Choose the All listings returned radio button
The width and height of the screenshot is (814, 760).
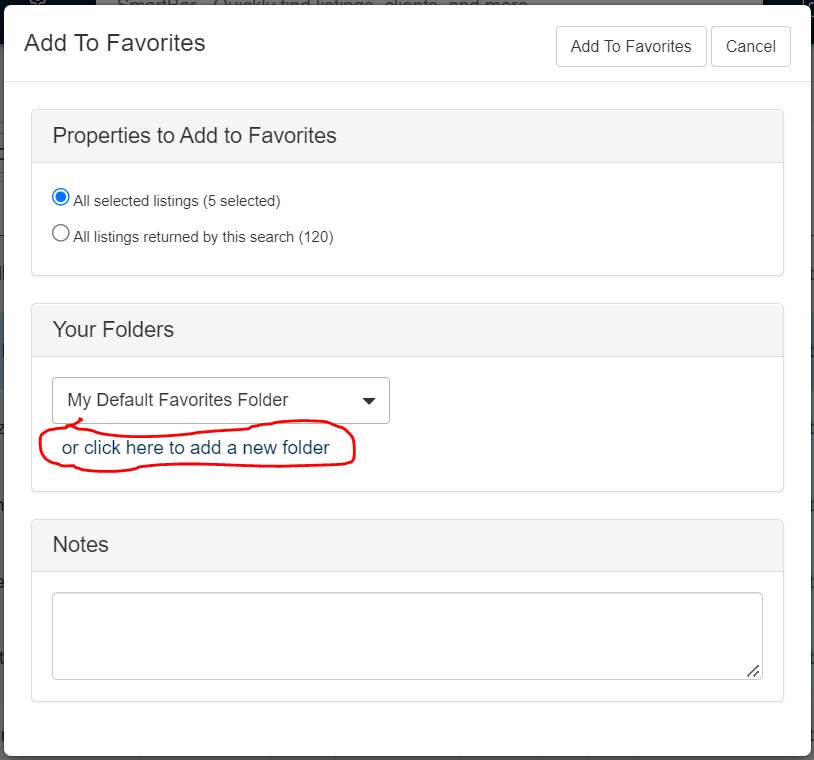pos(61,234)
